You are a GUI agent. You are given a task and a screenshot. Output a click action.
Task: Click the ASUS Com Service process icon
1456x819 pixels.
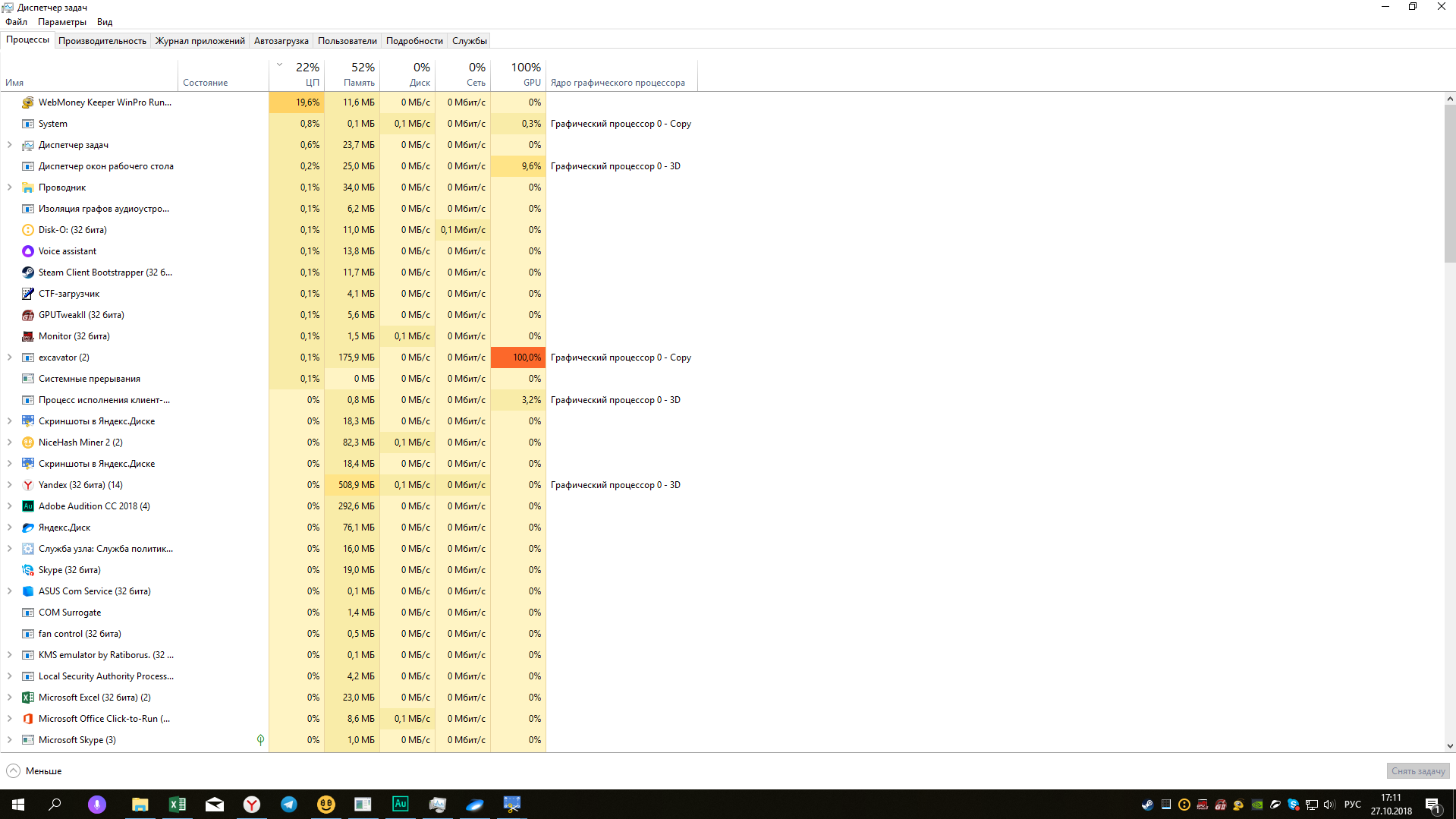pos(28,591)
